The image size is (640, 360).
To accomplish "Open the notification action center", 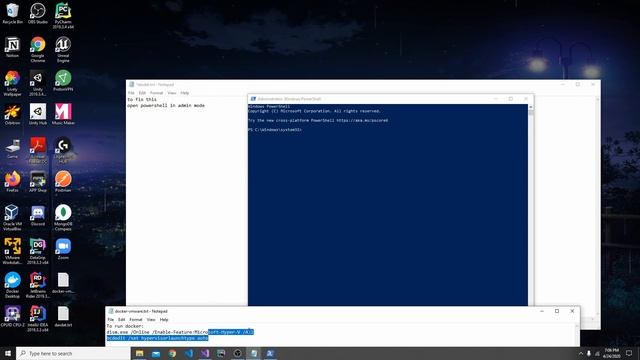I will coord(629,353).
